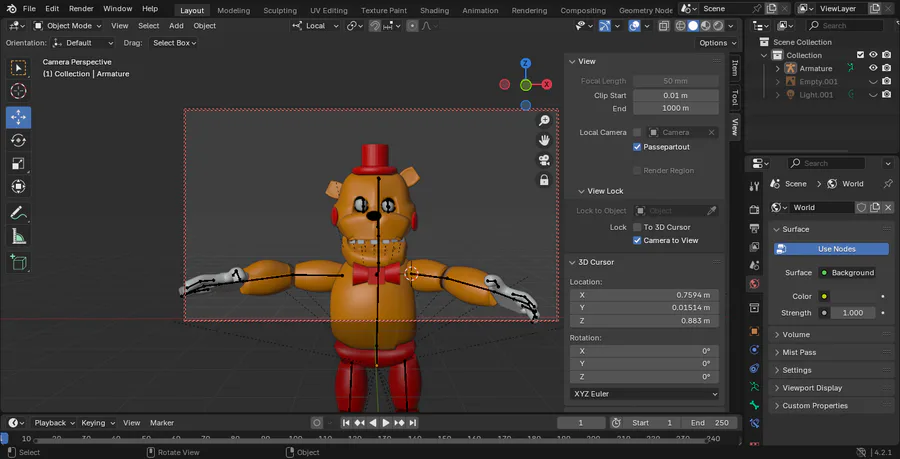Screen dimensions: 900x459
Task: Activate the Cursor tool
Action: click(x=18, y=91)
